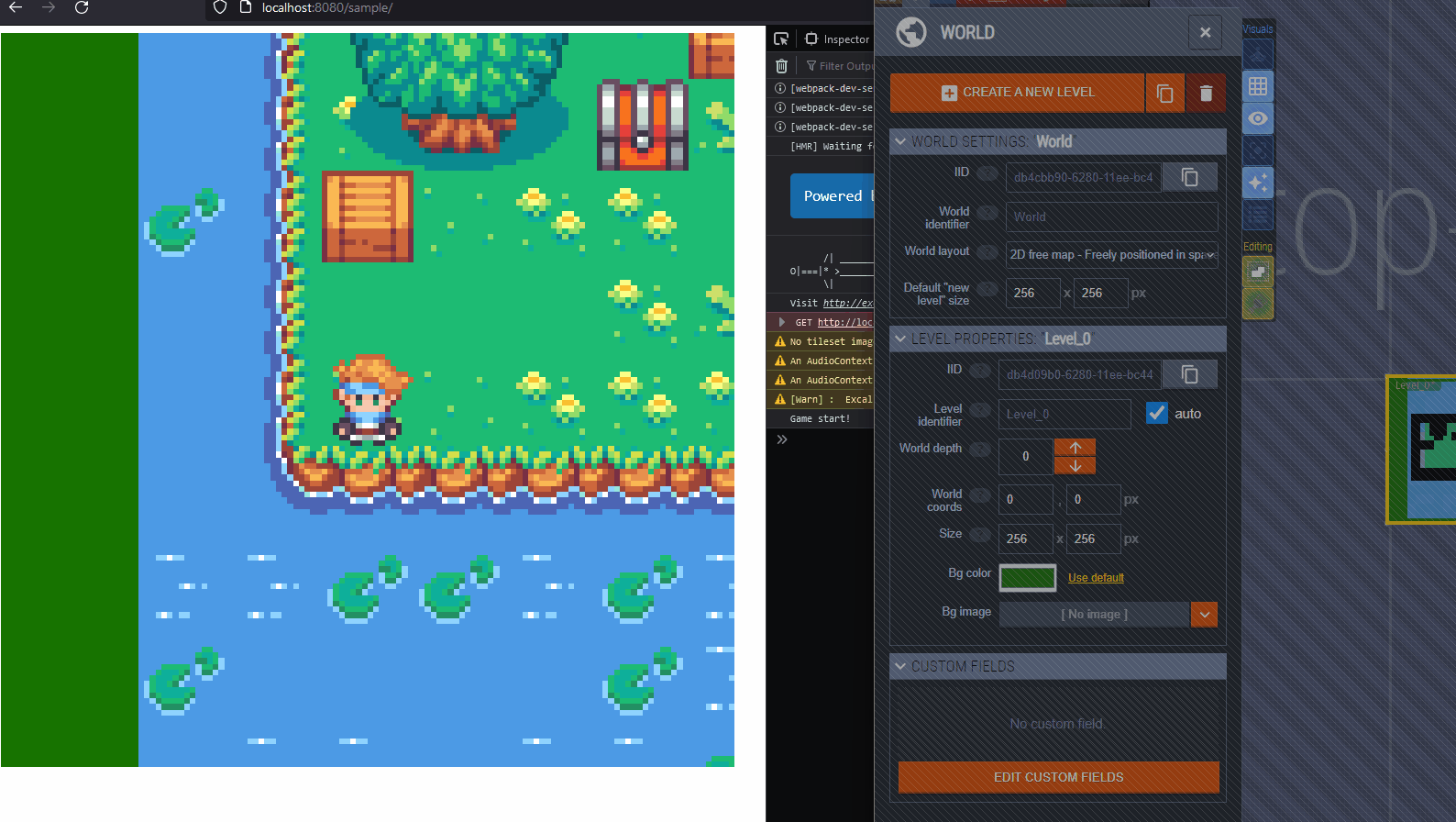Click the red delete level trash icon
Viewport: 1456px width, 822px height.
tap(1206, 94)
